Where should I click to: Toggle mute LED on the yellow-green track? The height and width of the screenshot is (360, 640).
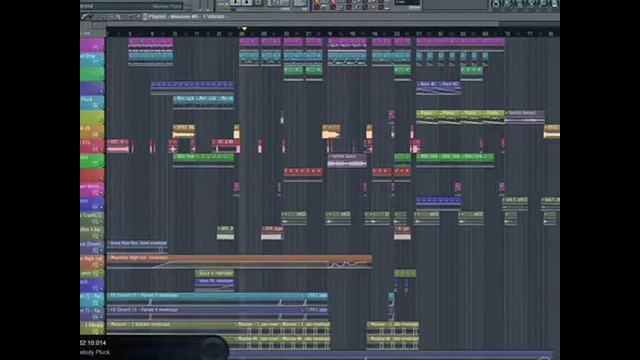(101, 120)
